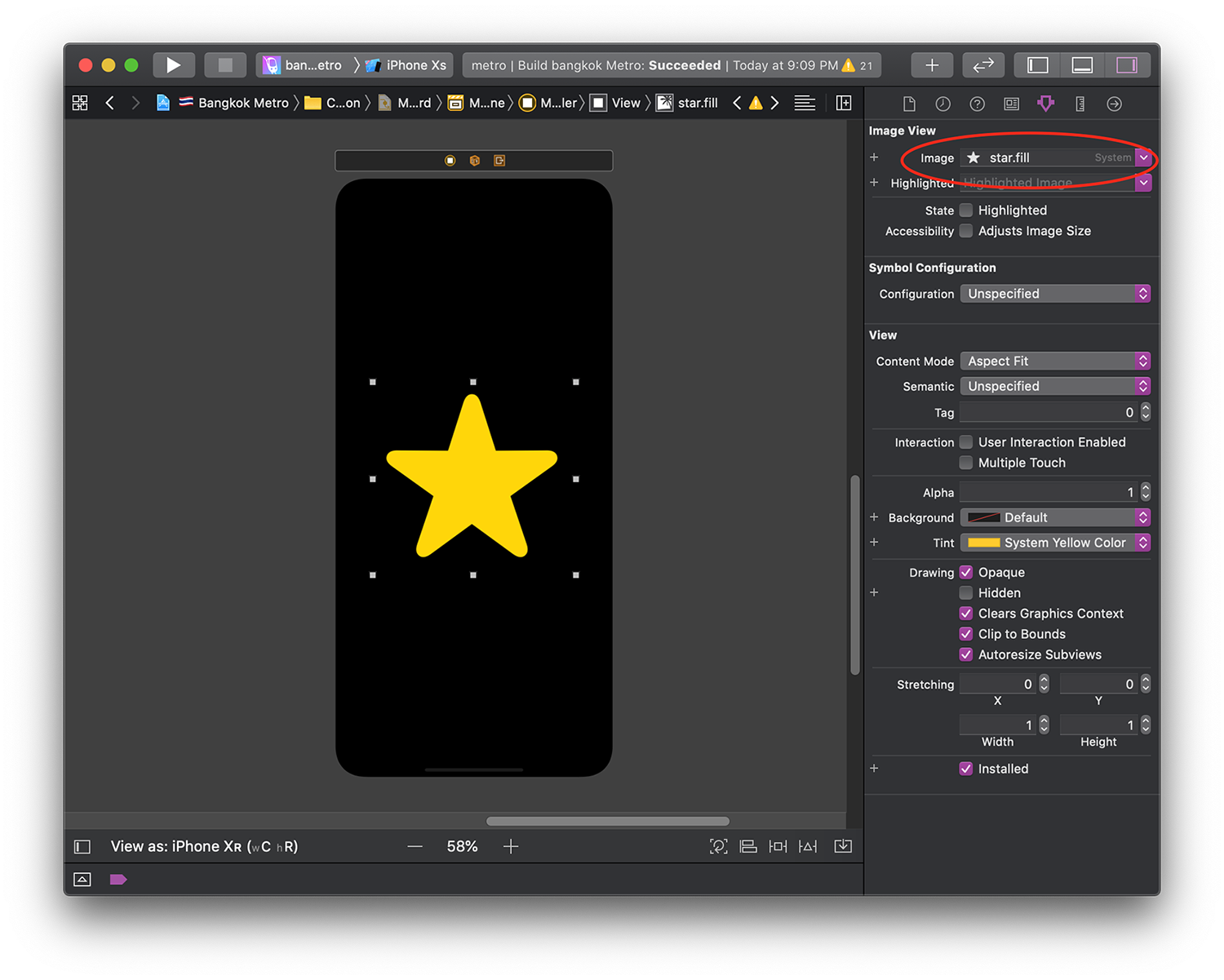Open the M...ler controller breadcrumb
1224x980 pixels.
[x=549, y=103]
